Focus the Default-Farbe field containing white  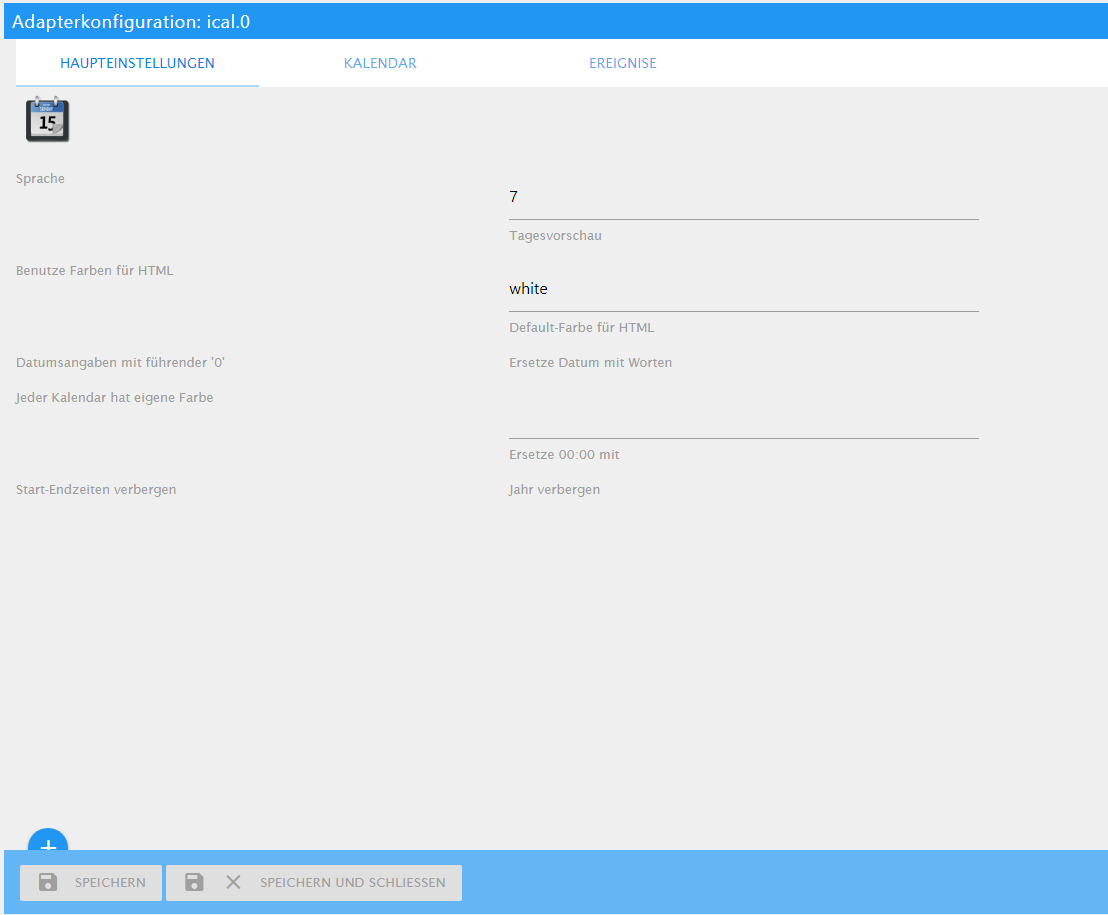click(743, 289)
